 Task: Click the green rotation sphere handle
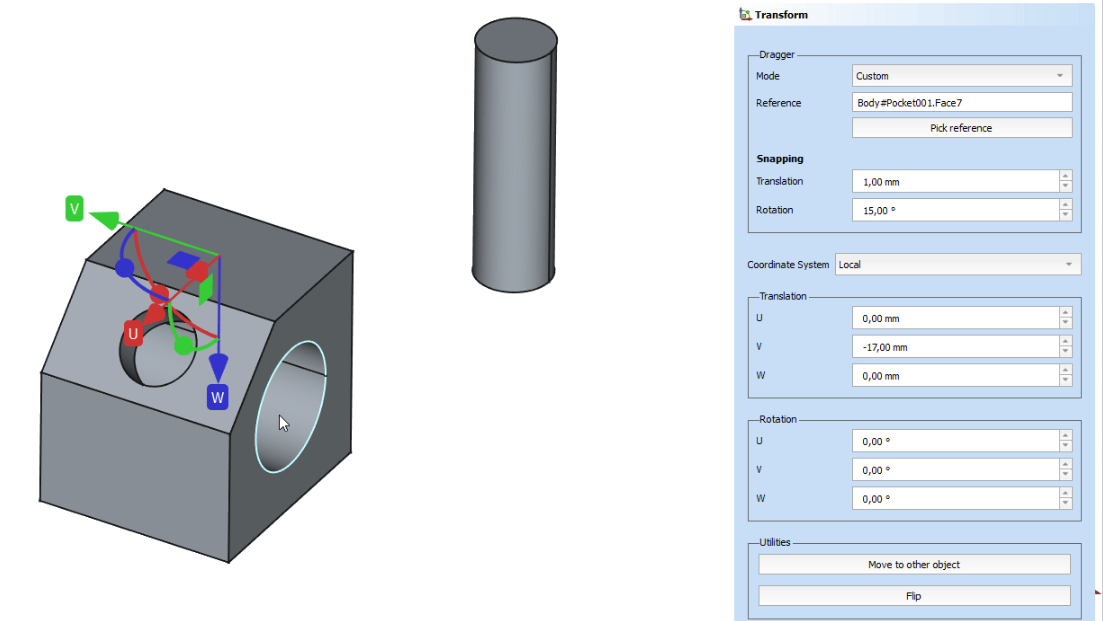click(183, 345)
